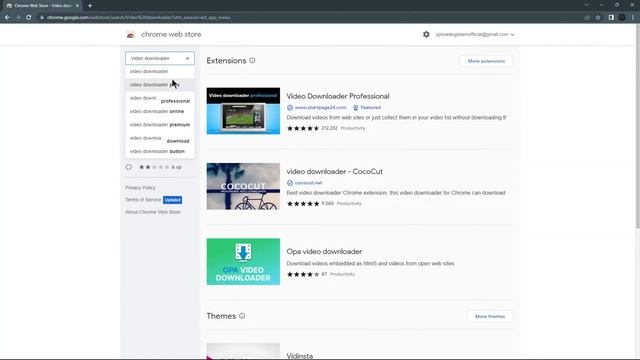
Task: Open About Chrome Web Store link
Action: 153,212
